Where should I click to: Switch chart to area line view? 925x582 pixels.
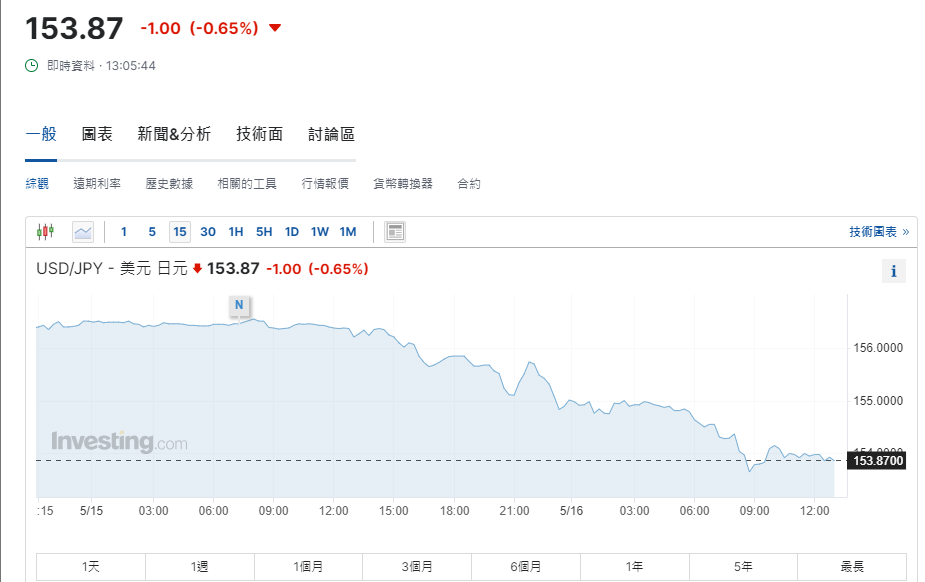pos(83,232)
